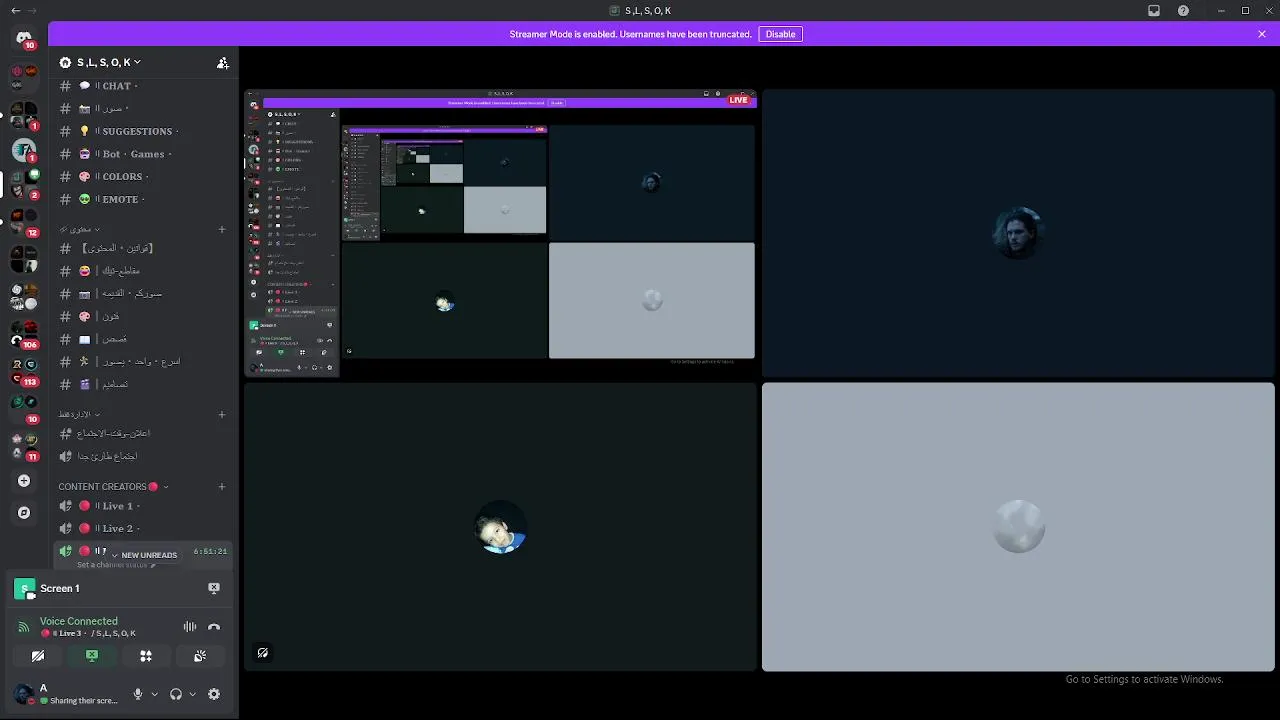Screen dimensions: 1280x720
Task: Stop streaming using Screen 1 stop icon
Action: tap(213, 588)
